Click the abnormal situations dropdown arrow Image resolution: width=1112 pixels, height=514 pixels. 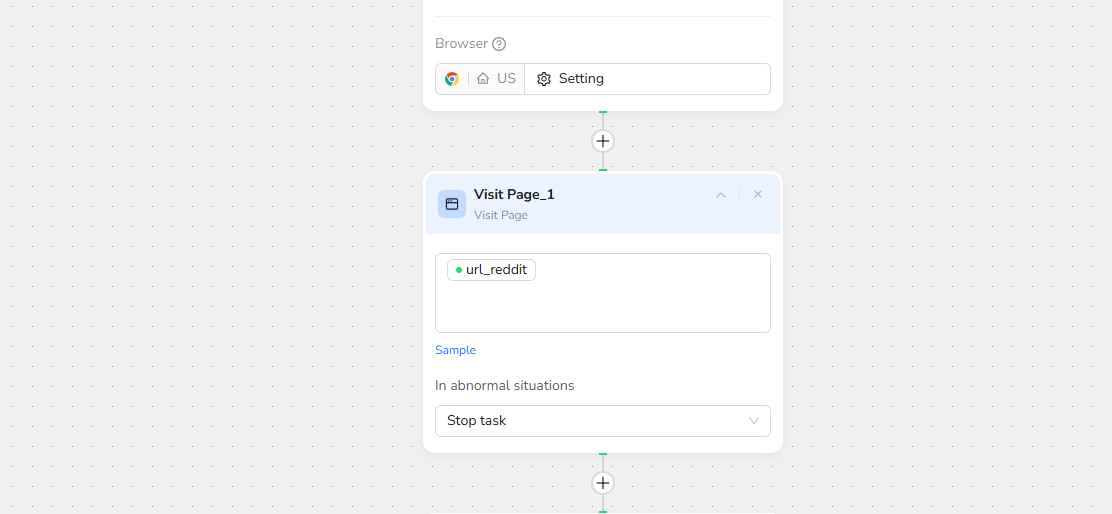(754, 421)
